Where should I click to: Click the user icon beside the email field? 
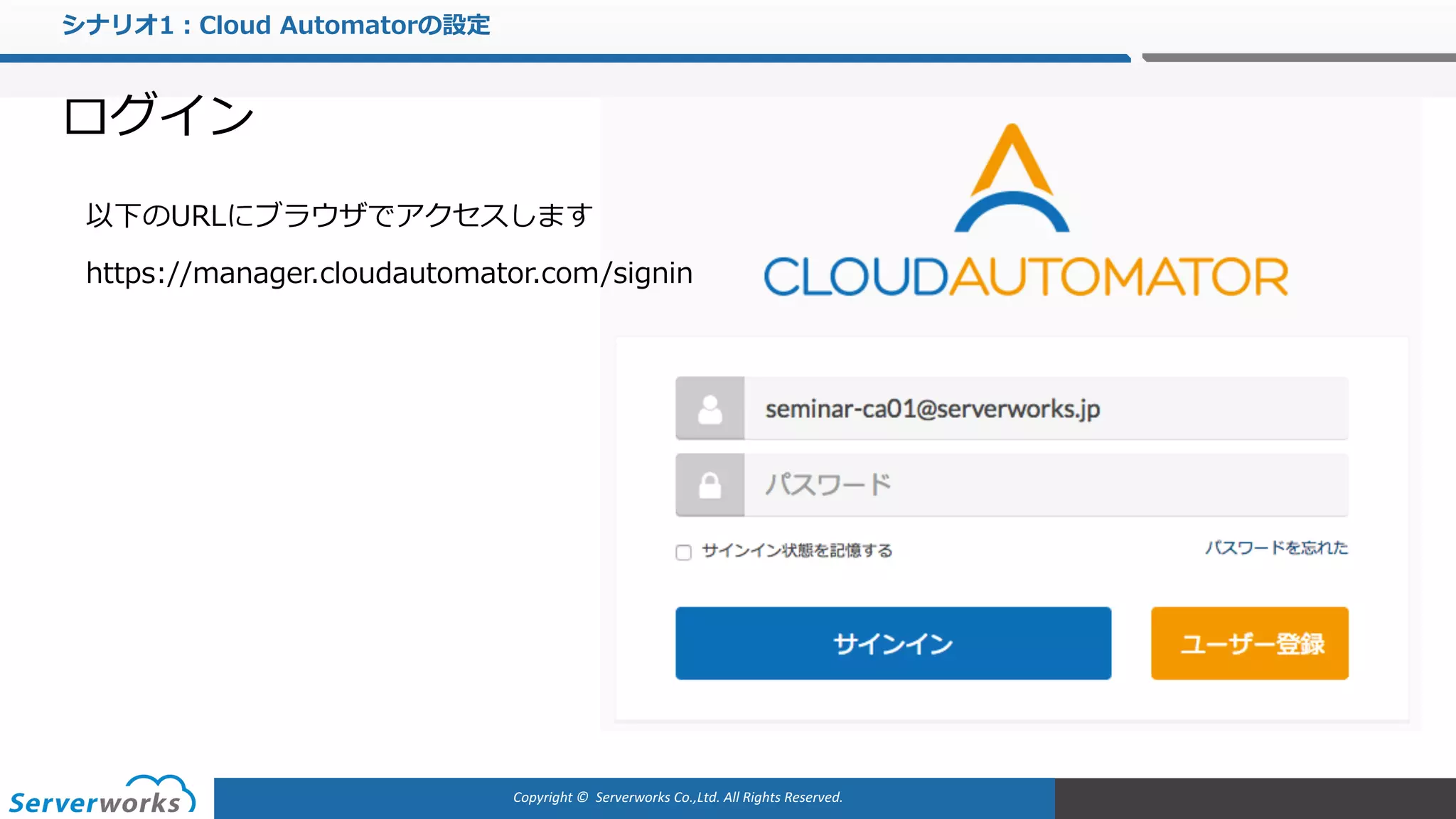click(710, 409)
